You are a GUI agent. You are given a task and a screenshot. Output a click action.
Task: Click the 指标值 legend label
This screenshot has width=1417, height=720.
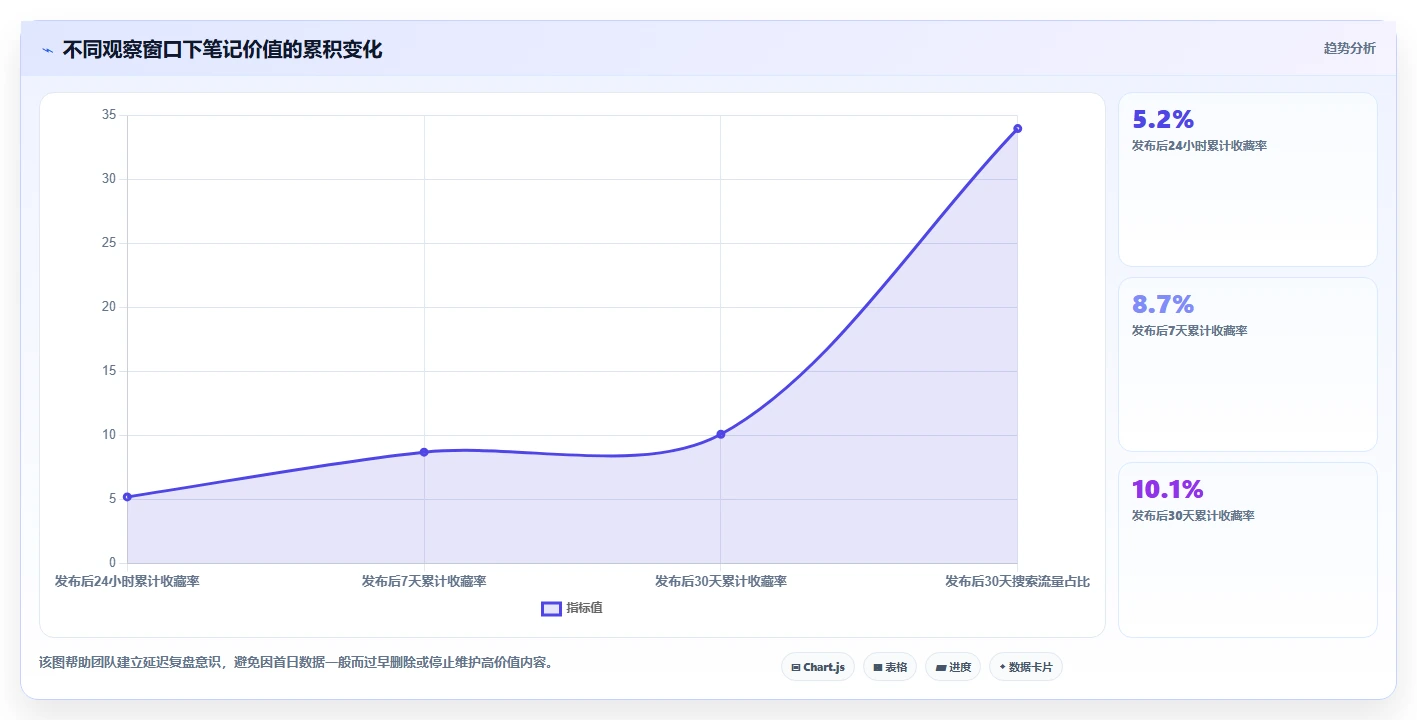tap(584, 608)
